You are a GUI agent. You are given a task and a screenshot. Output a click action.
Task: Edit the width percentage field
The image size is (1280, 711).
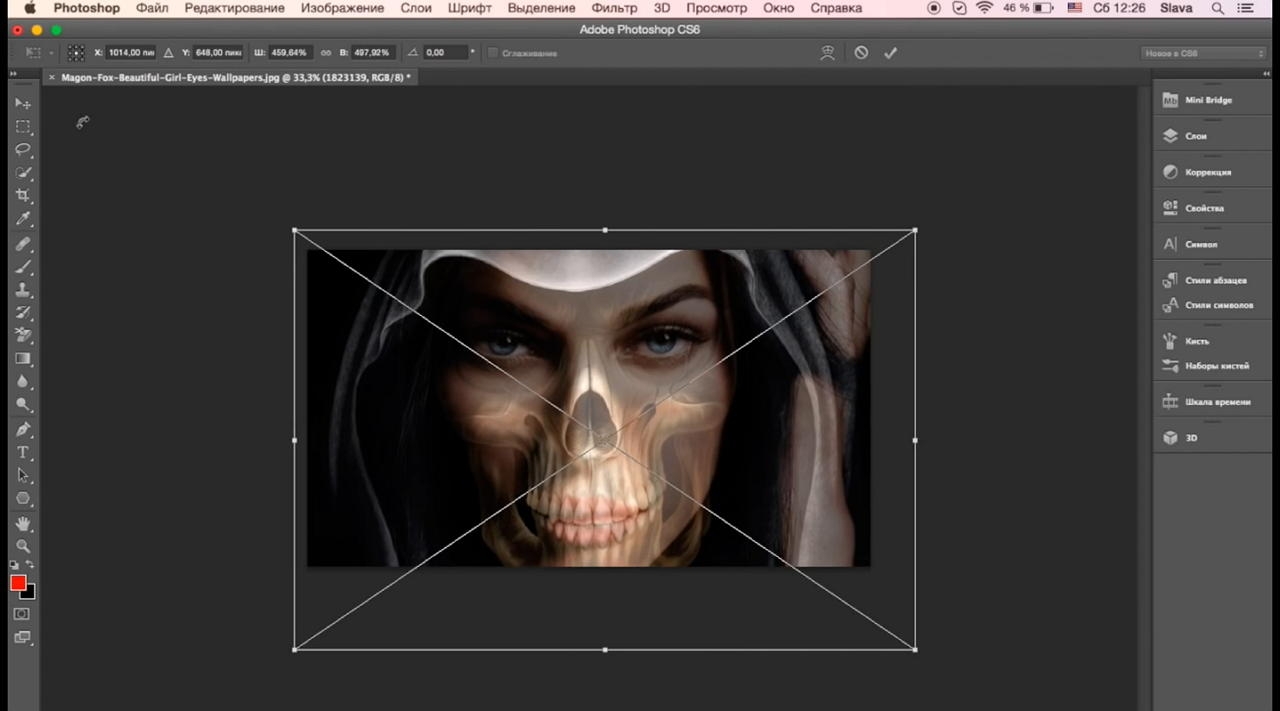pos(292,53)
